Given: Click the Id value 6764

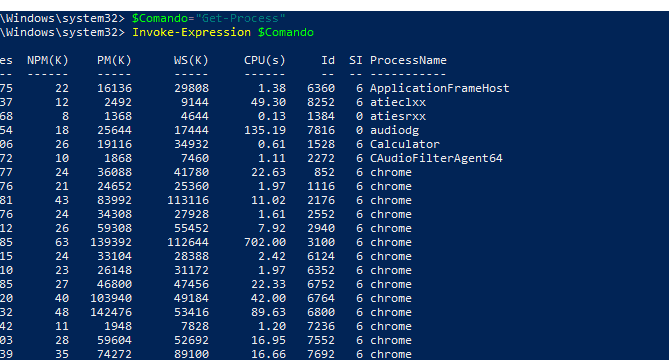Looking at the screenshot, I should (x=321, y=298).
